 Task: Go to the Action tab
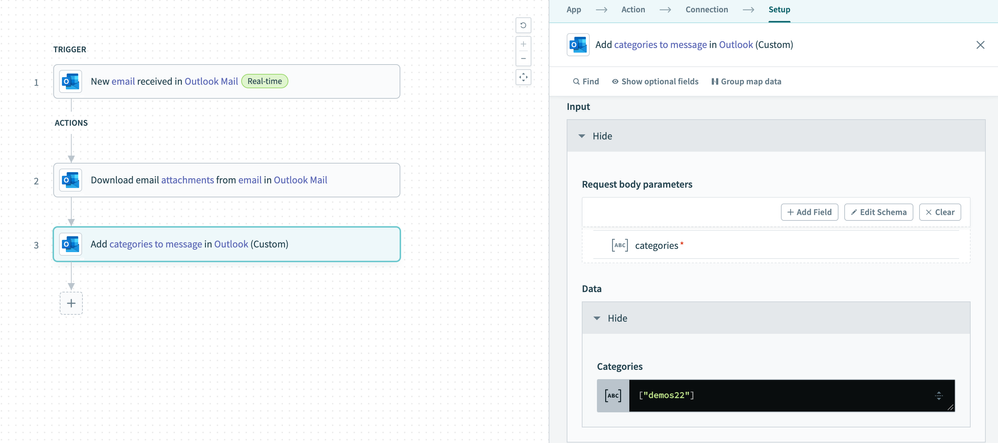point(633,10)
